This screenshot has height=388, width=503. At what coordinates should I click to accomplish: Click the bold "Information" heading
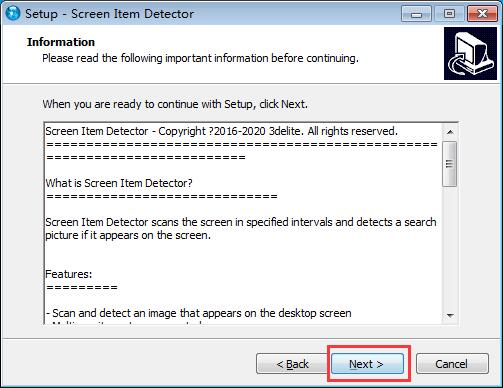pos(61,42)
